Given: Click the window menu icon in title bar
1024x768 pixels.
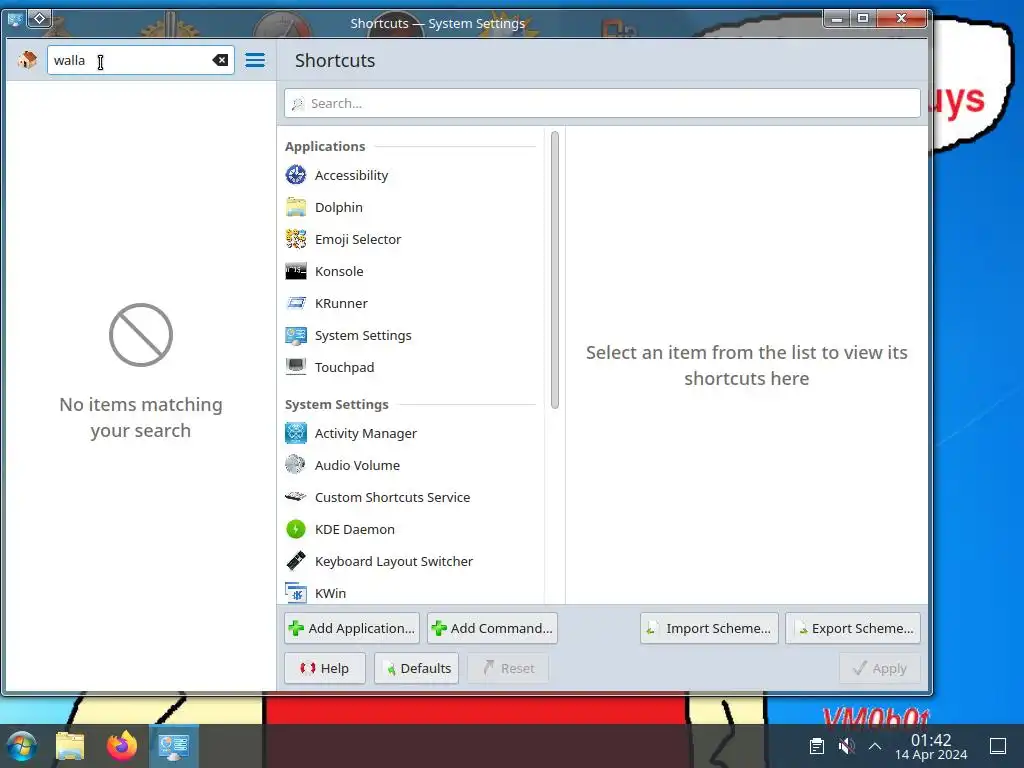Looking at the screenshot, I should tap(15, 19).
